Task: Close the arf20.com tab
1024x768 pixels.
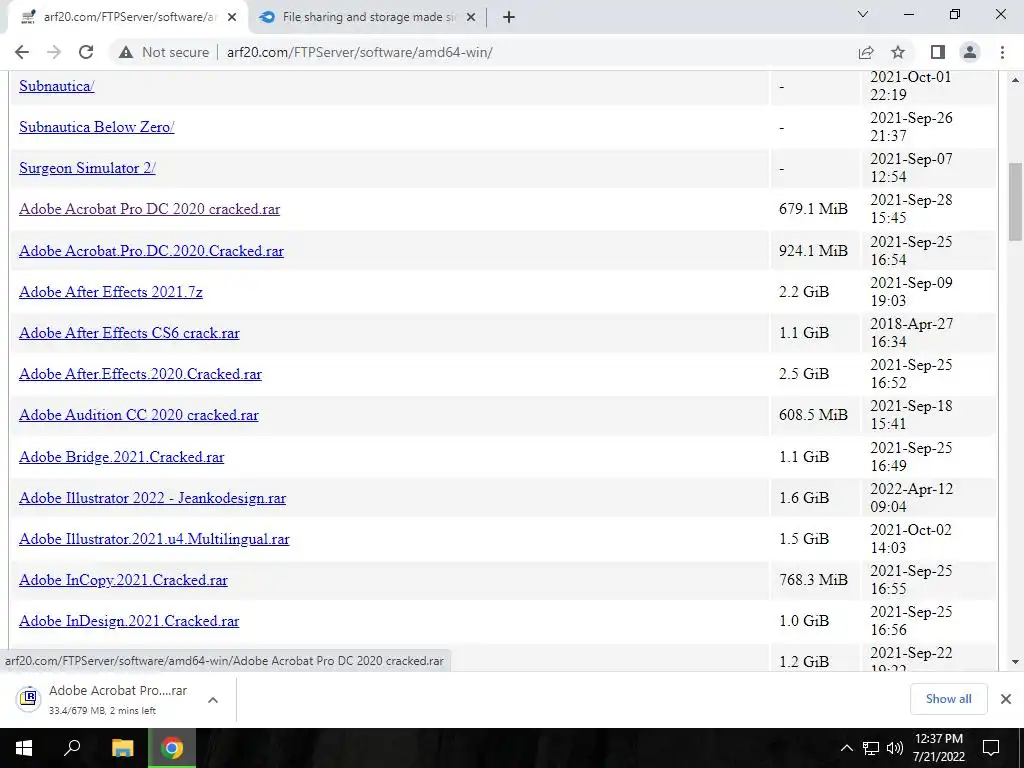Action: click(232, 17)
